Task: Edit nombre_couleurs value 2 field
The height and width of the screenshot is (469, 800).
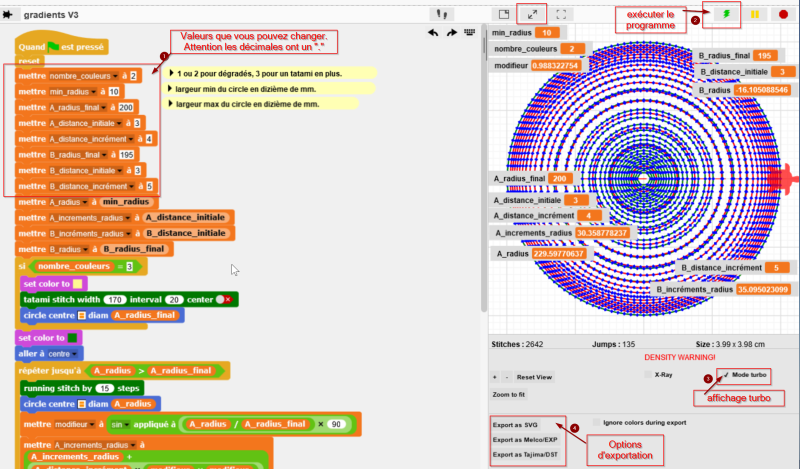Action: [x=133, y=76]
